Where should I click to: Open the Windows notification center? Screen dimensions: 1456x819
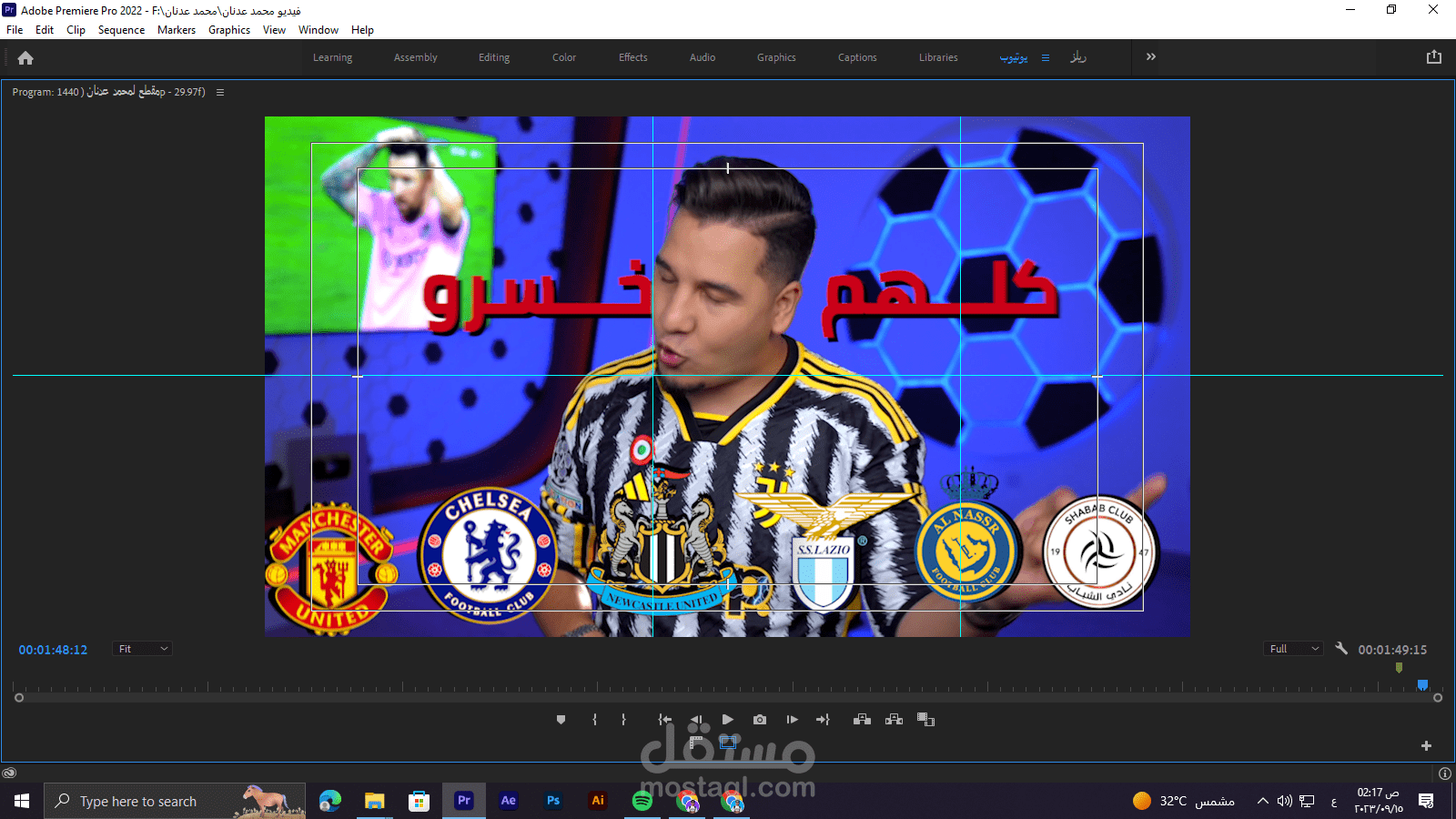point(1426,801)
